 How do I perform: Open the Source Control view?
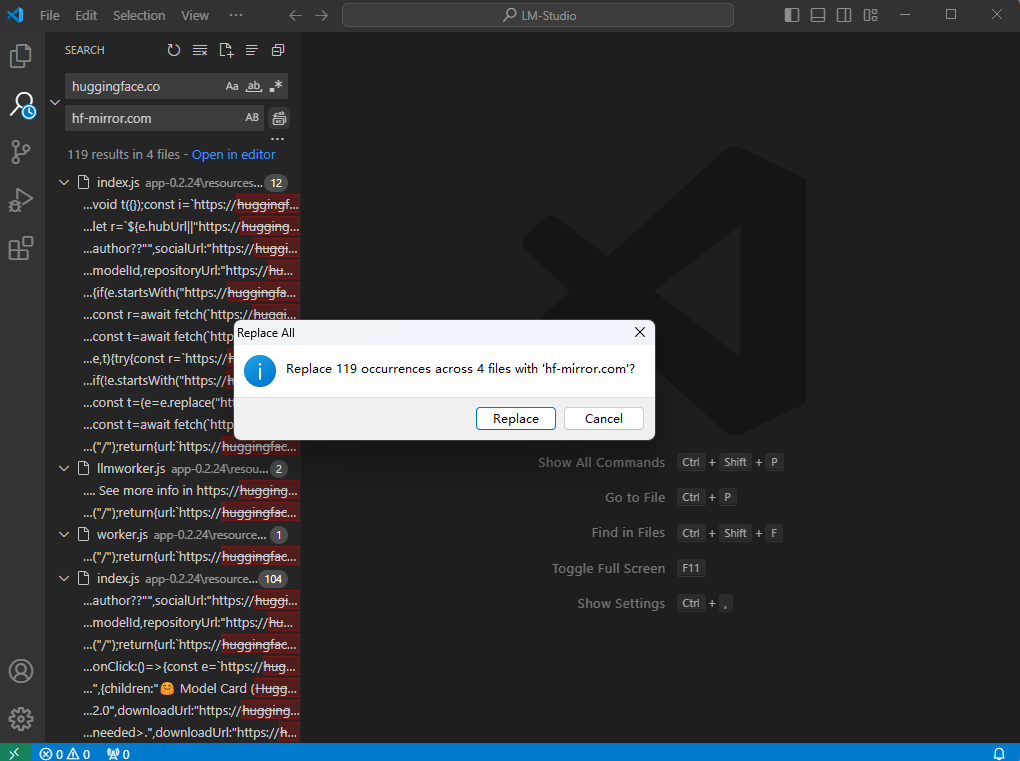[x=21, y=152]
